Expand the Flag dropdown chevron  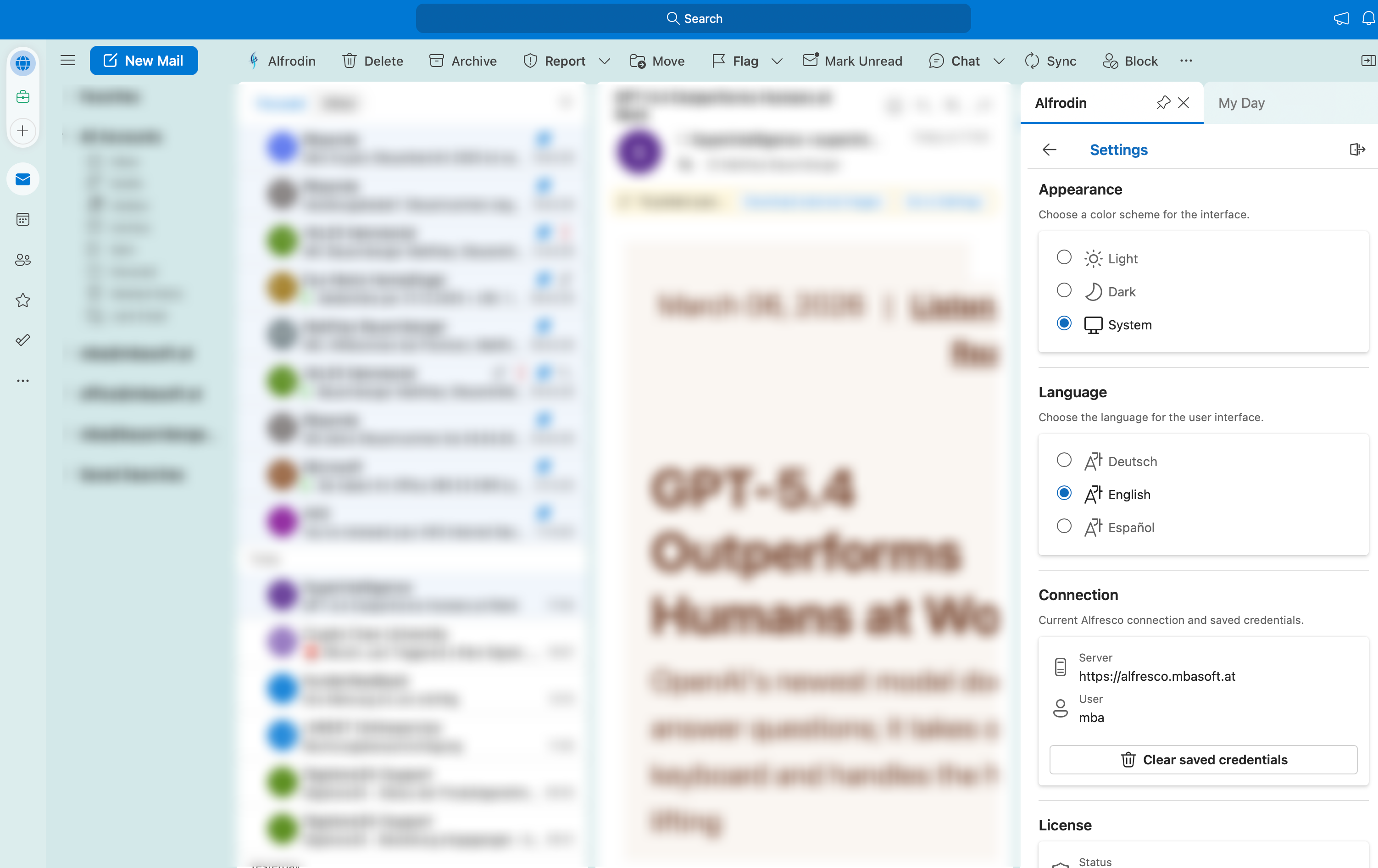777,61
